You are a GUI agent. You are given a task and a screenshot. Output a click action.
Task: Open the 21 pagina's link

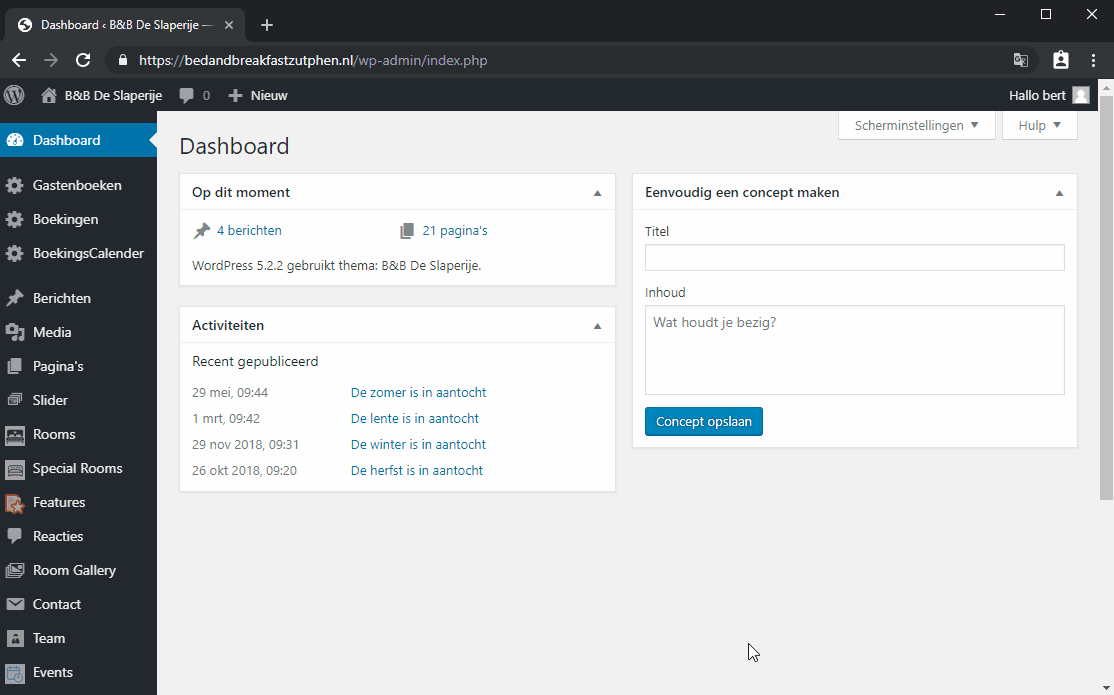click(x=455, y=230)
